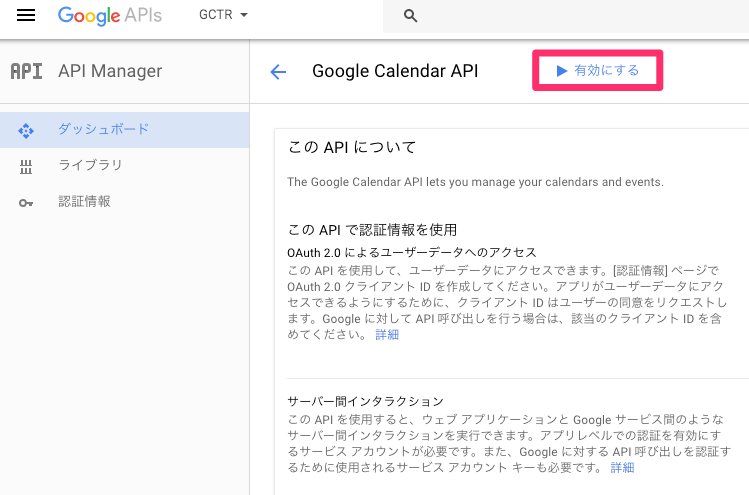Open the hamburger navigation menu
The image size is (749, 495).
click(x=26, y=15)
